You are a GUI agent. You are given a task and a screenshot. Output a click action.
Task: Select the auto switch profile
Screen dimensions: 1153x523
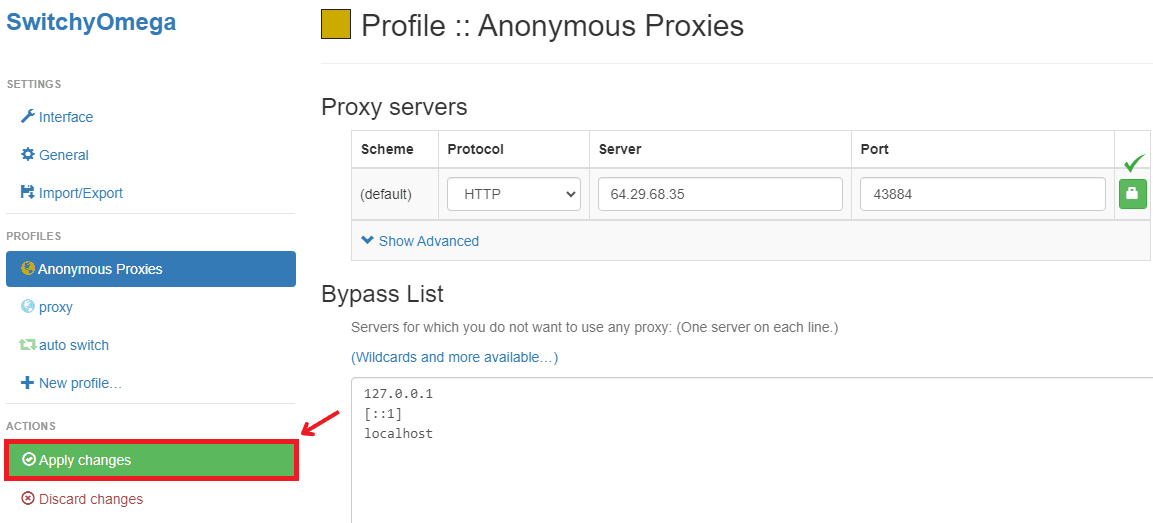click(x=74, y=345)
